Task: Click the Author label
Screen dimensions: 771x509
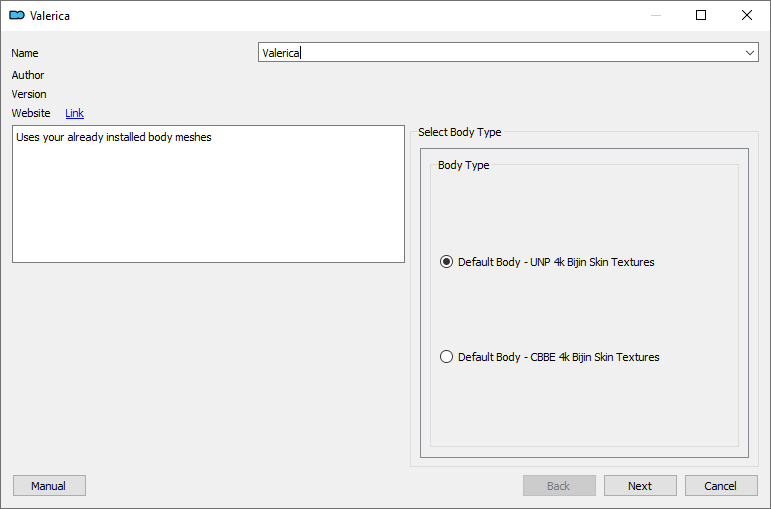Action: click(x=28, y=75)
